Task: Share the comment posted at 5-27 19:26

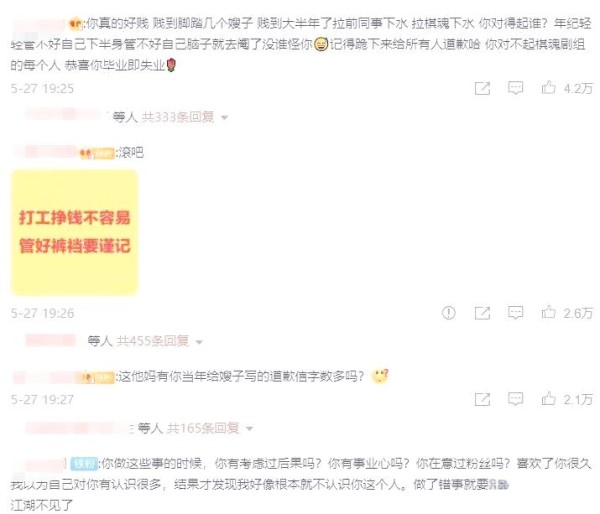Action: (482, 313)
